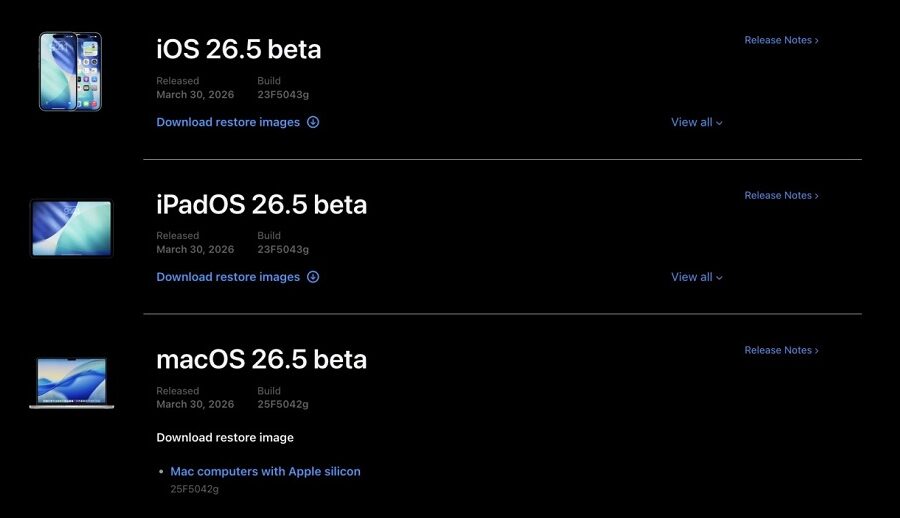This screenshot has width=900, height=518.
Task: Click the download arrow icon for iOS
Action: click(313, 122)
